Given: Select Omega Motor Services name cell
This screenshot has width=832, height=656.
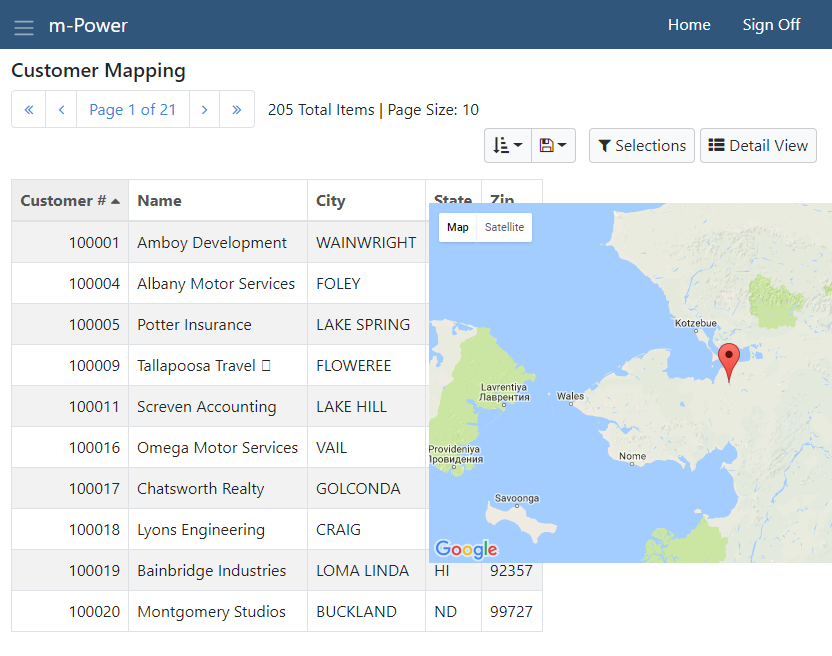Looking at the screenshot, I should tap(218, 447).
